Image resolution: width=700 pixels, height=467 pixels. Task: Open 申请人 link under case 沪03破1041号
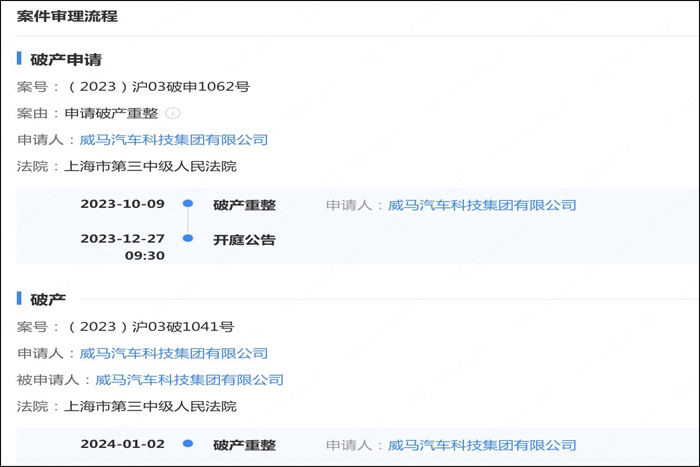[174, 353]
